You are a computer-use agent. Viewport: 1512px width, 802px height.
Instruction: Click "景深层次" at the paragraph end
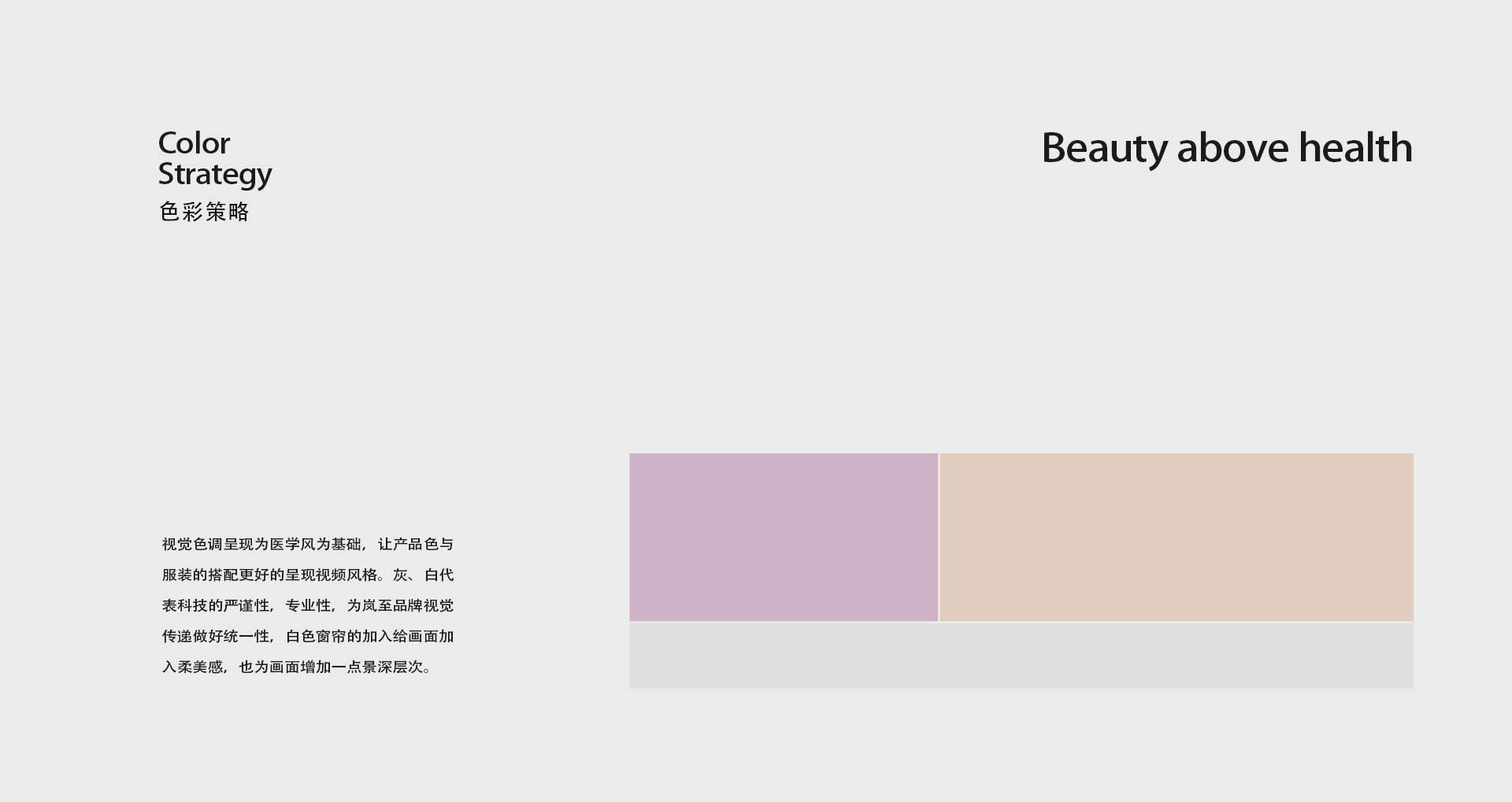(x=392, y=667)
